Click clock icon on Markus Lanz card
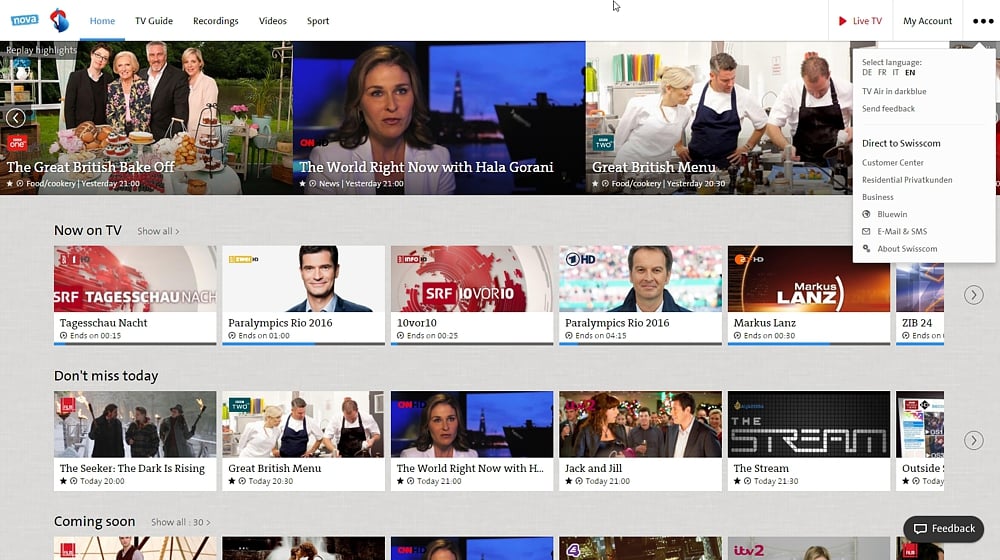Image resolution: width=1000 pixels, height=560 pixels. click(x=737, y=335)
